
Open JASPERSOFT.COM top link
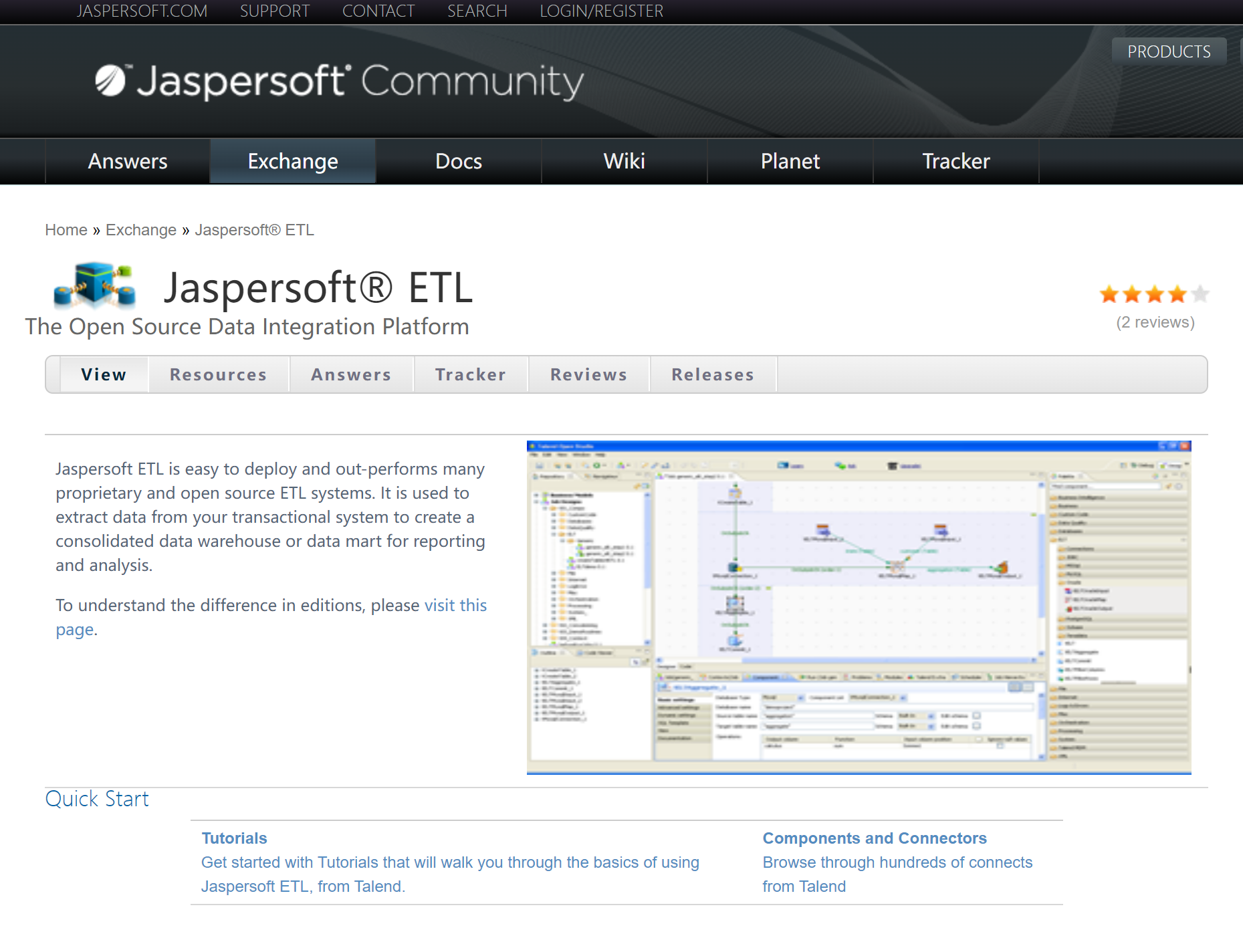pyautogui.click(x=142, y=11)
